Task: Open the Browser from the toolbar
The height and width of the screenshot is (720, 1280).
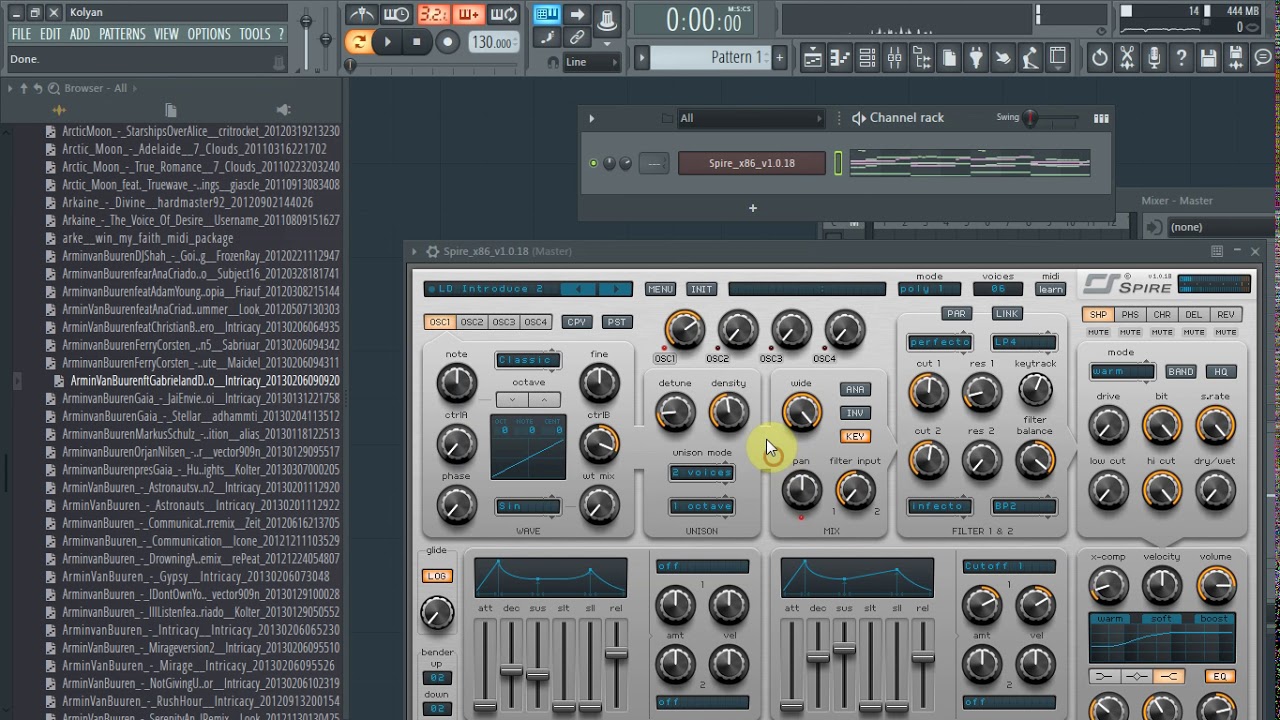Action: pyautogui.click(x=921, y=58)
